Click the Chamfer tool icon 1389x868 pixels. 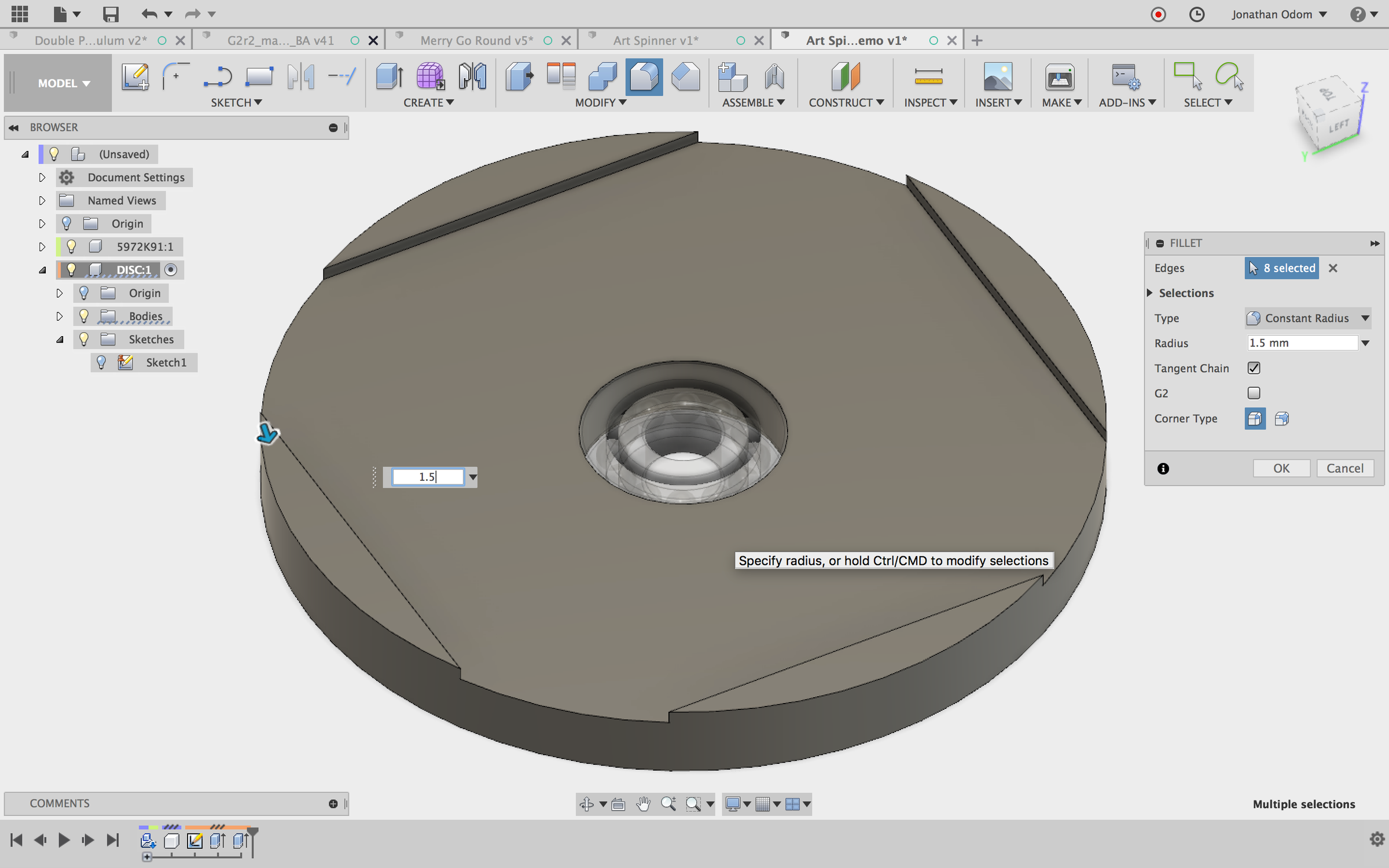685,76
